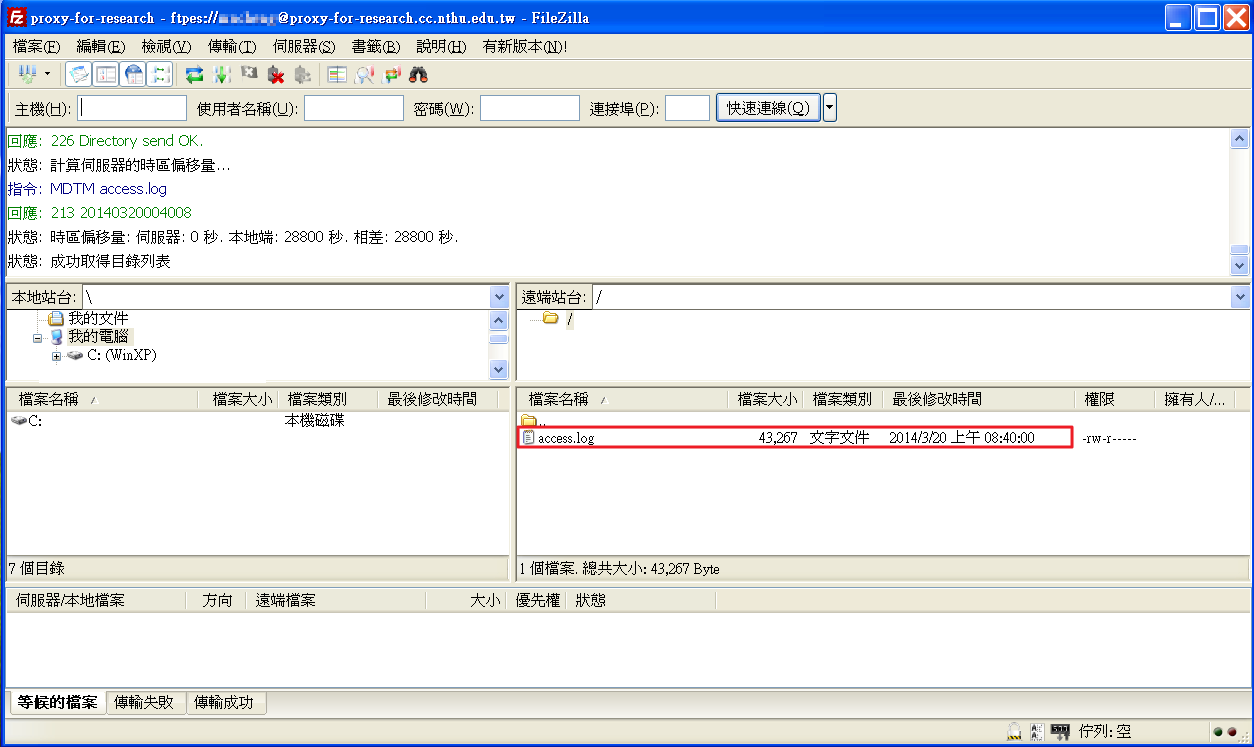
Task: Click the message log scrollbar down arrow
Action: [1240, 266]
